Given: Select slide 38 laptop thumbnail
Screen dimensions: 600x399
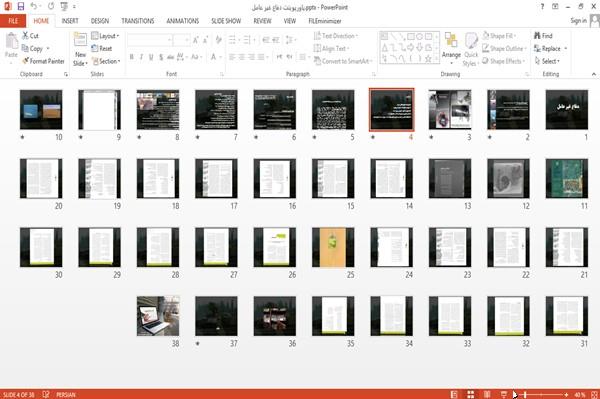Looking at the screenshot, I should 158,316.
